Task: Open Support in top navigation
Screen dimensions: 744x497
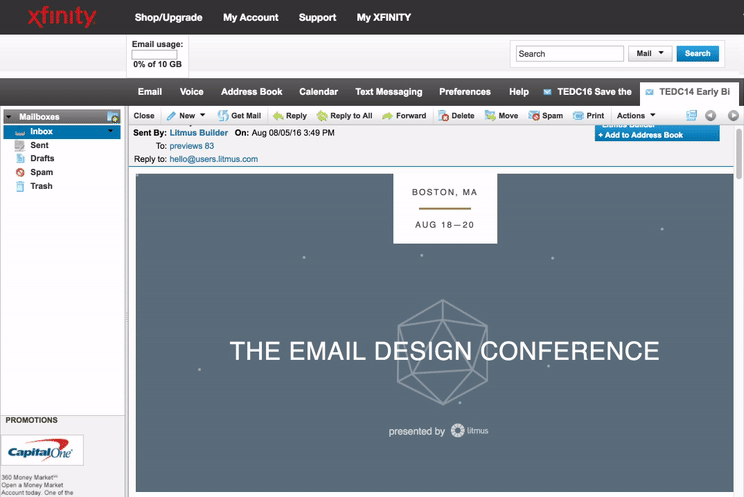Action: coord(317,18)
